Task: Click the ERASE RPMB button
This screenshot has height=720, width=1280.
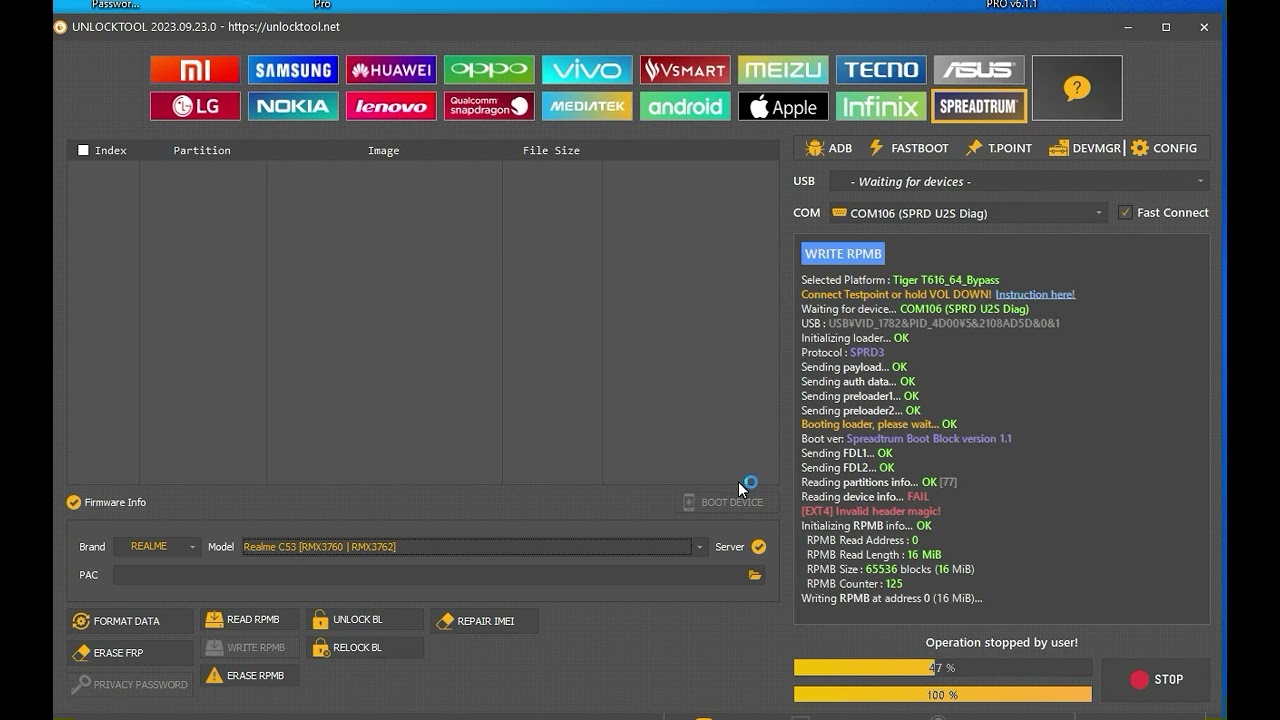Action: [x=249, y=676]
